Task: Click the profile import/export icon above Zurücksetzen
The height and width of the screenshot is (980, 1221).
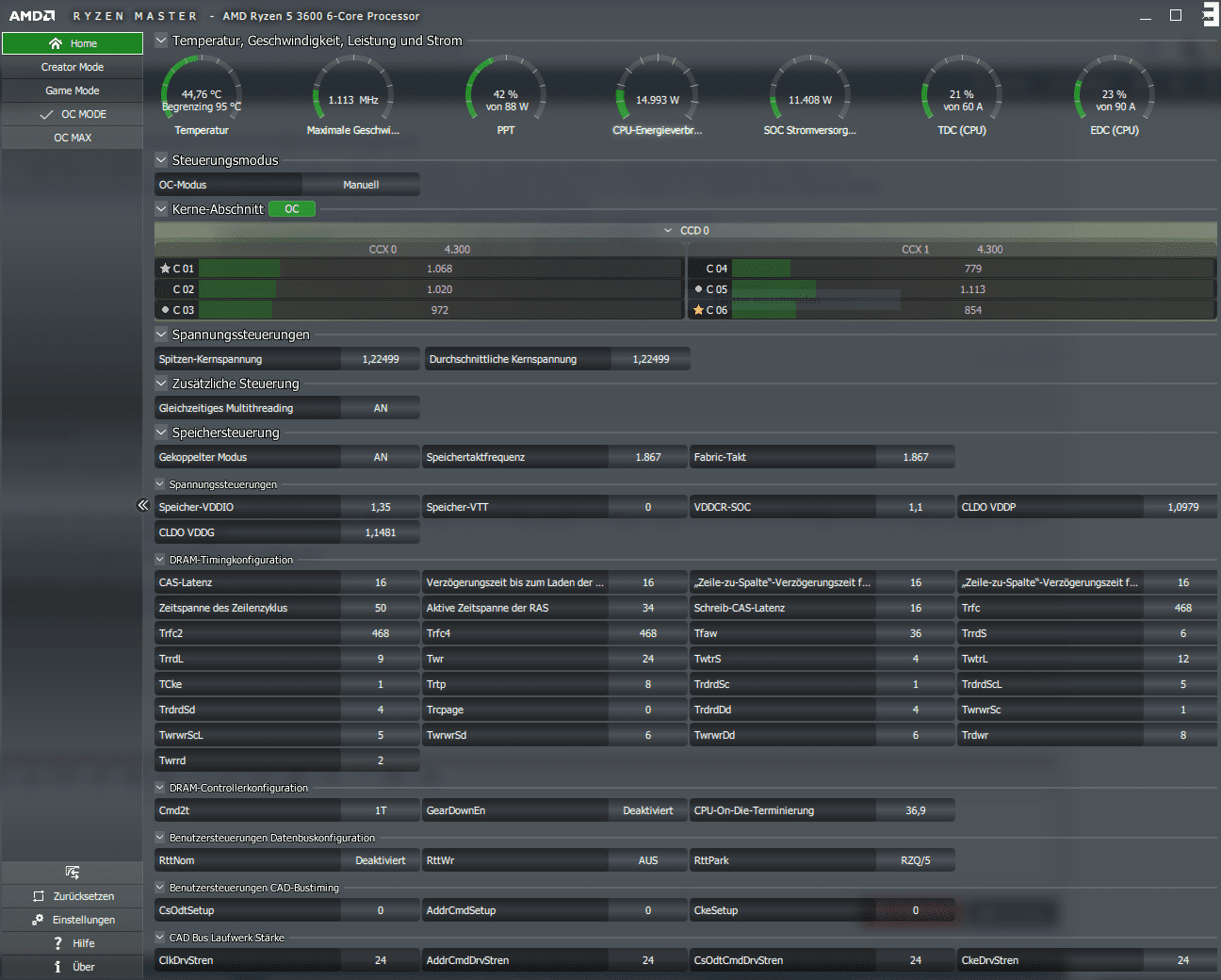Action: coord(73,872)
